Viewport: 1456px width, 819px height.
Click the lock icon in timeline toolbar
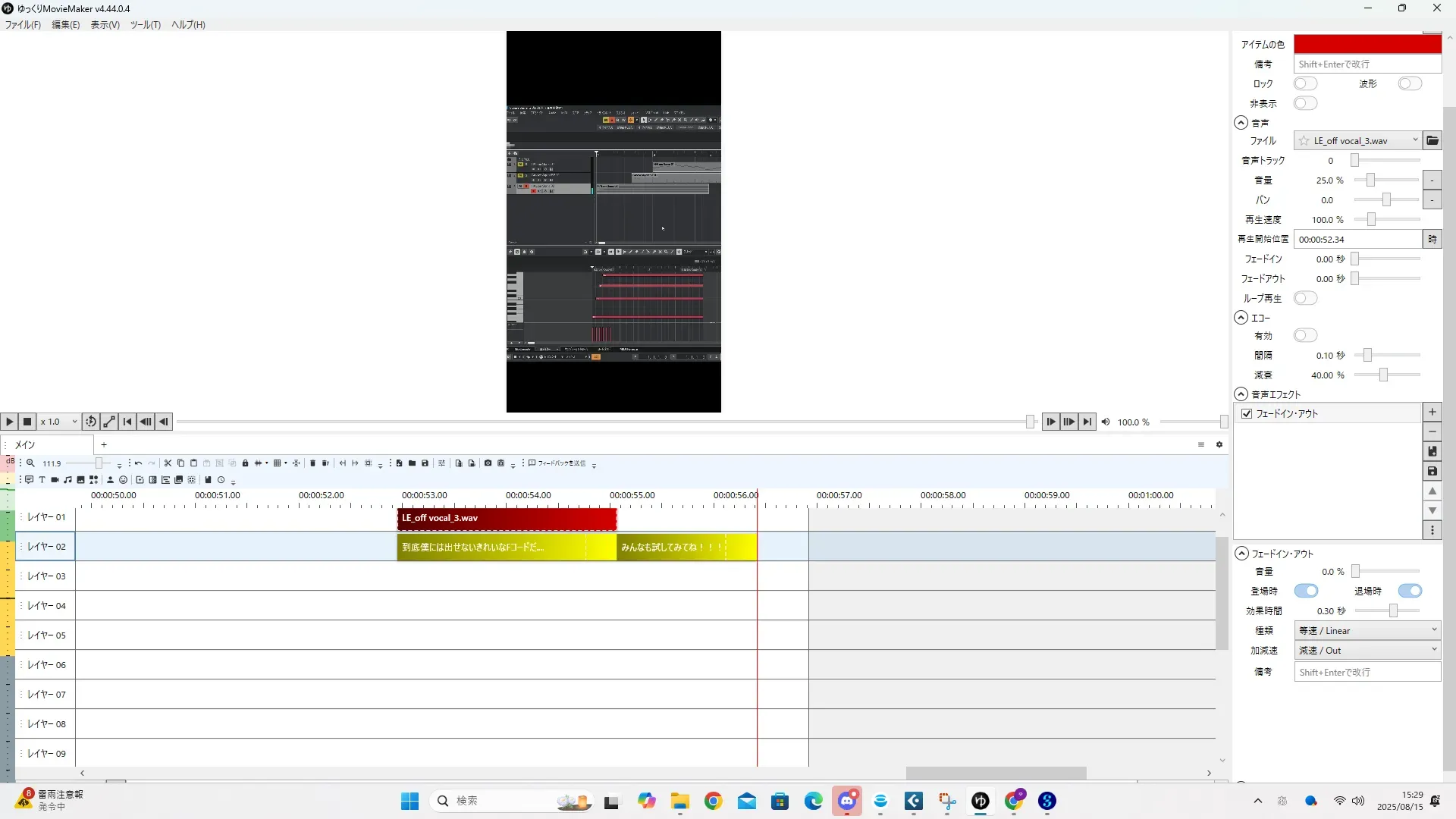click(x=245, y=463)
